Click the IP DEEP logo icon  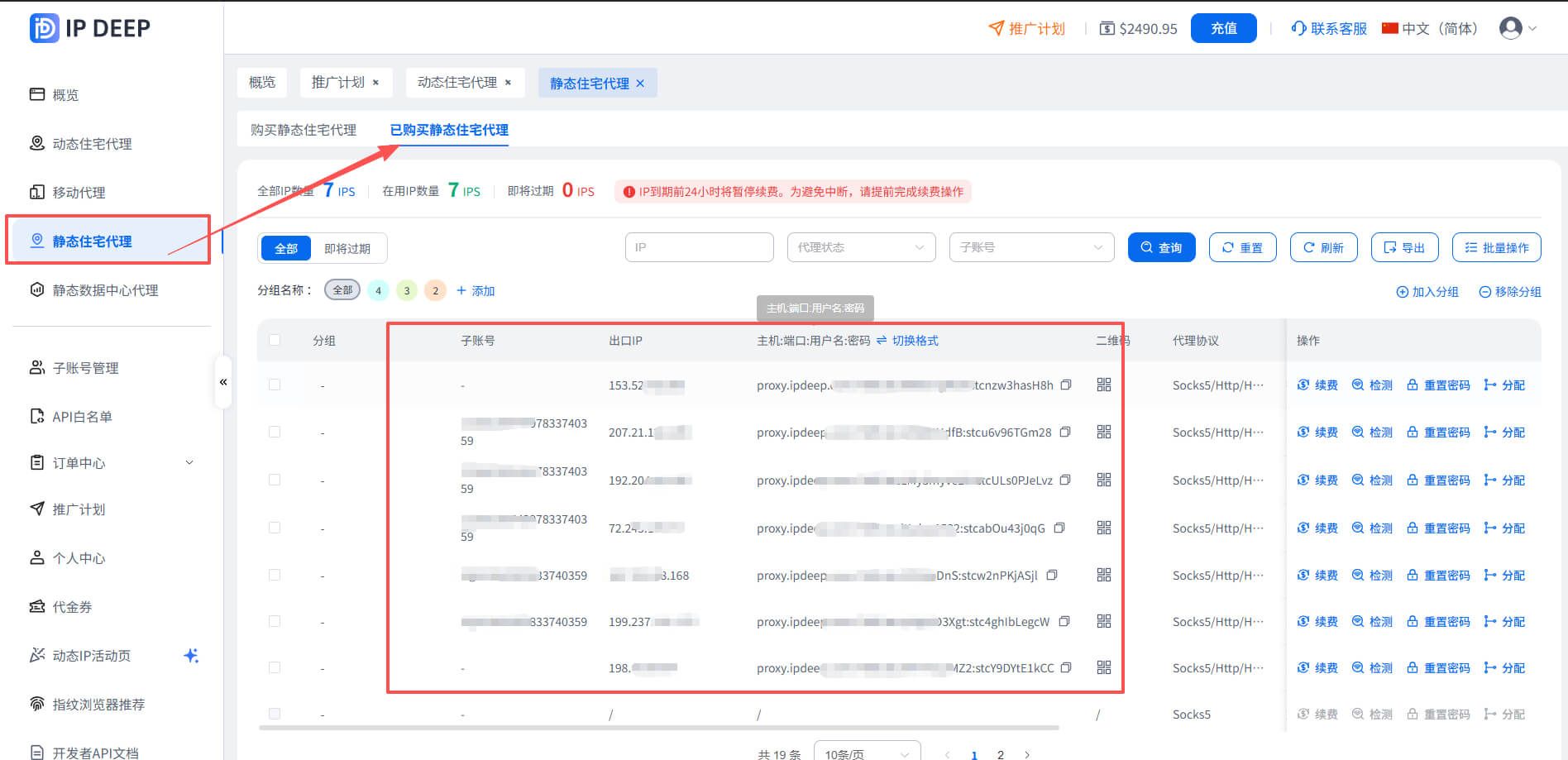pos(44,28)
